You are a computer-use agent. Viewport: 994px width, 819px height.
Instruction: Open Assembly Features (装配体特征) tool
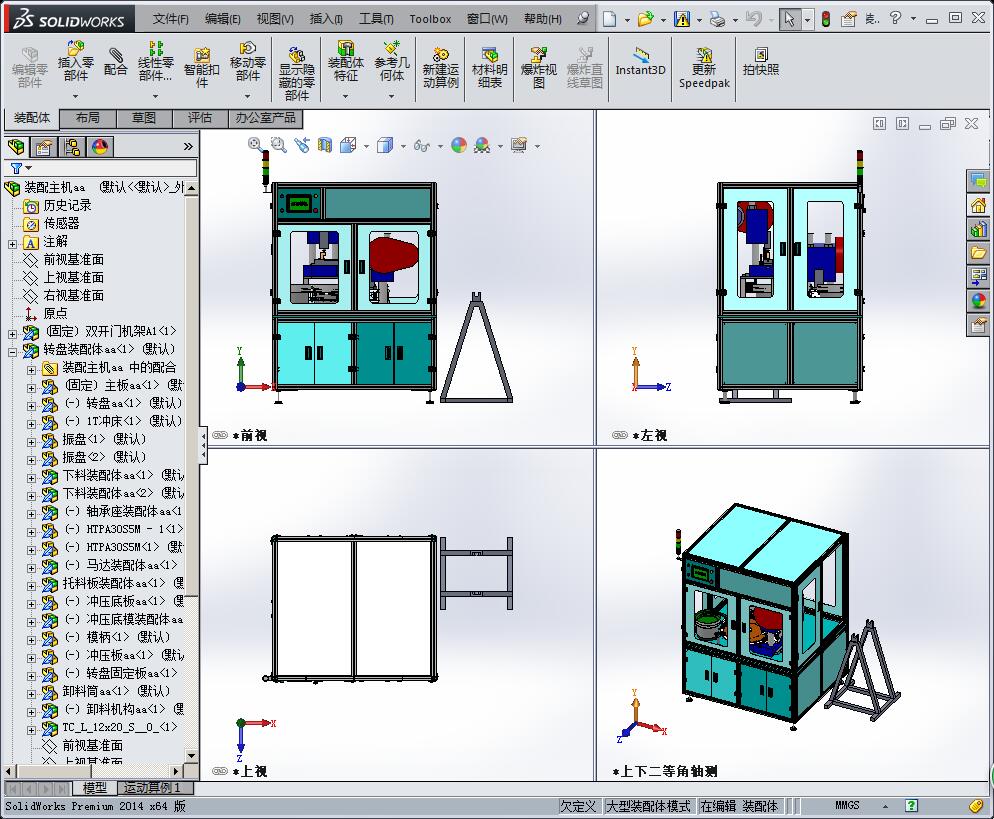(x=345, y=61)
